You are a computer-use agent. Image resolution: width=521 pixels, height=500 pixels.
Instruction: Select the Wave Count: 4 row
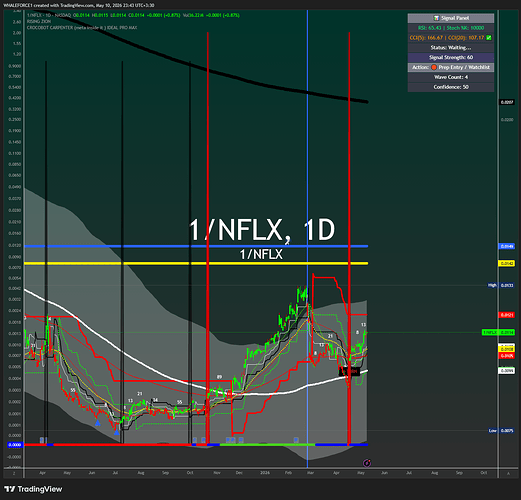(451, 77)
